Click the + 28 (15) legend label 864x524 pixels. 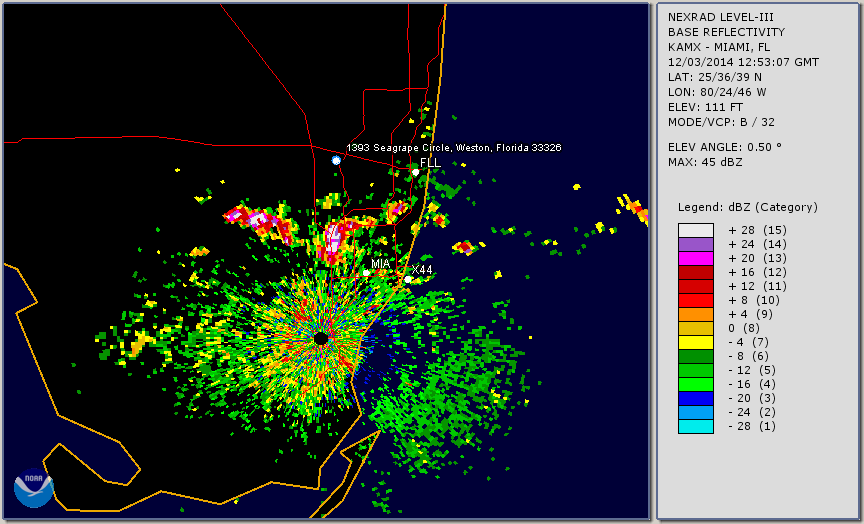(x=757, y=230)
